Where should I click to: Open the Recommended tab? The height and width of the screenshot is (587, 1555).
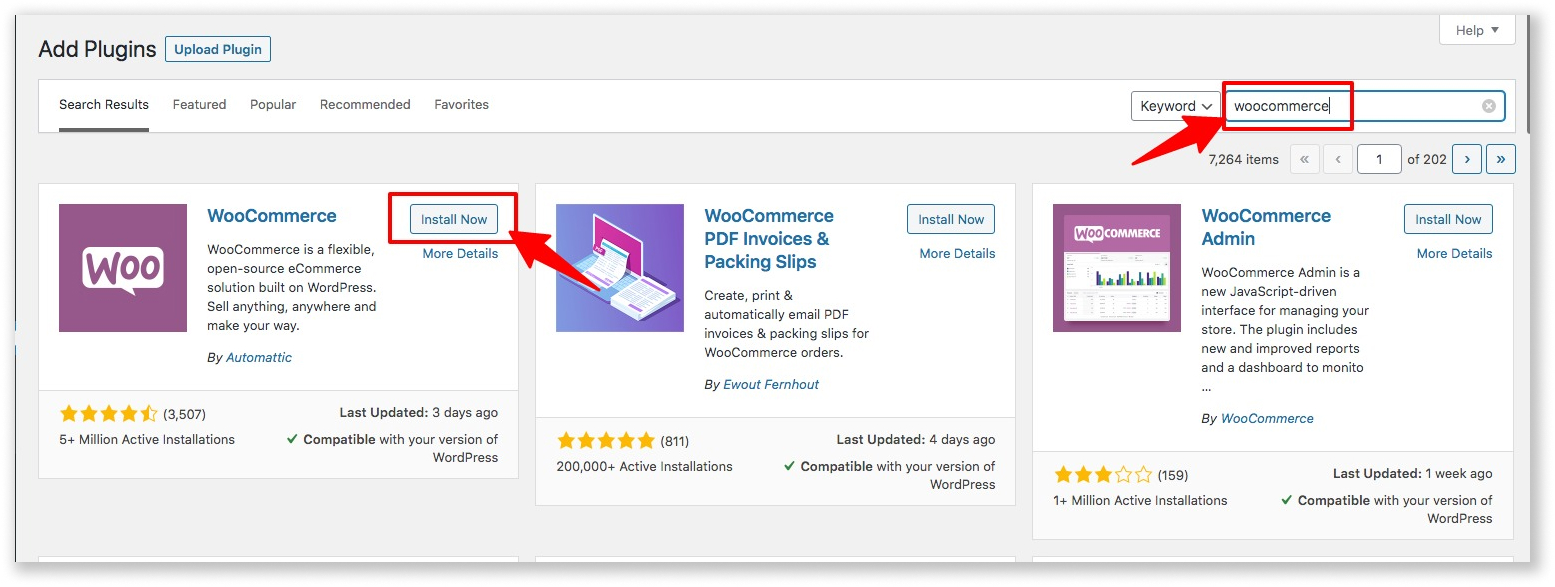(x=365, y=105)
